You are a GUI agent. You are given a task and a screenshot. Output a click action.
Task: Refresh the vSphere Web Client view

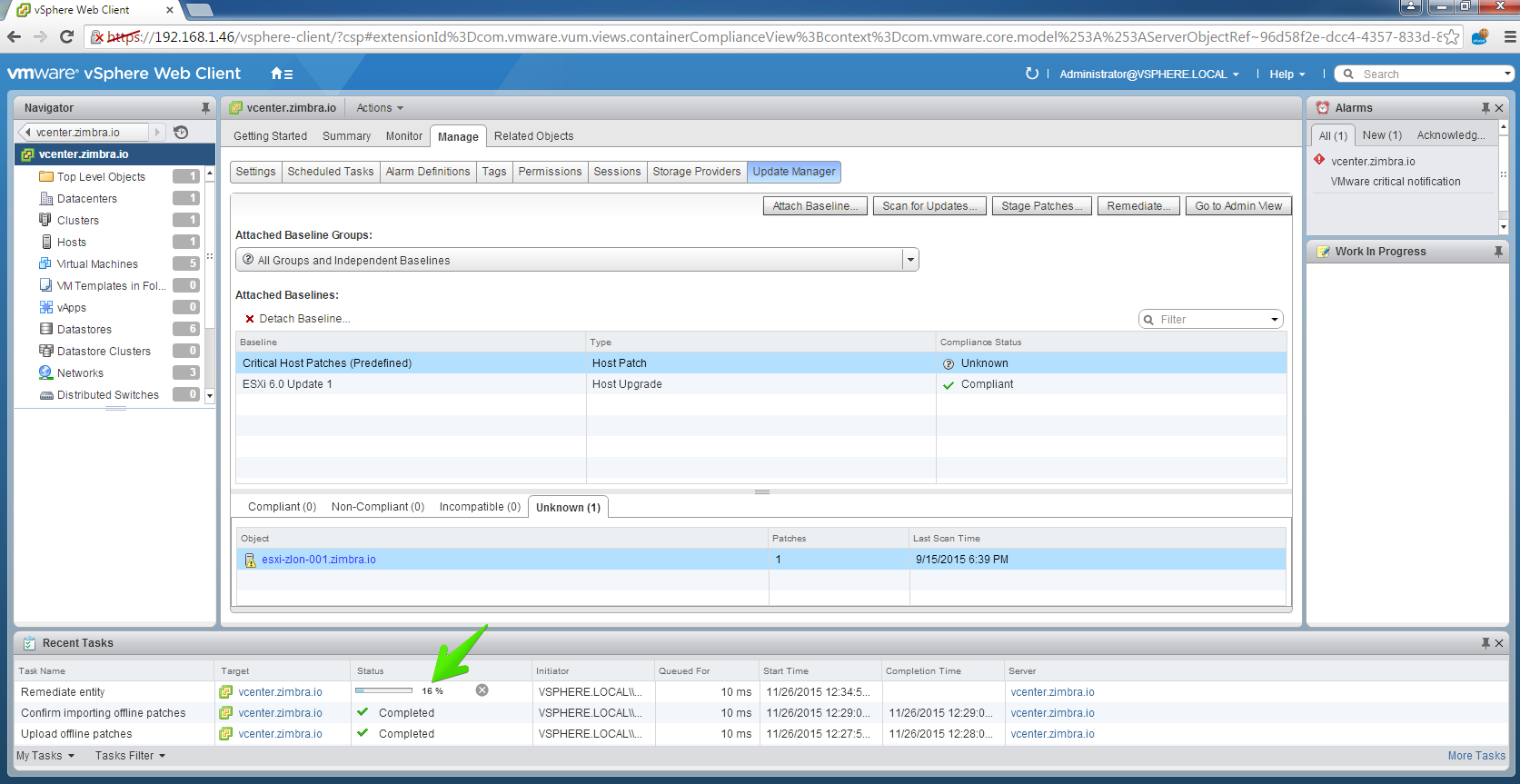coord(1032,74)
